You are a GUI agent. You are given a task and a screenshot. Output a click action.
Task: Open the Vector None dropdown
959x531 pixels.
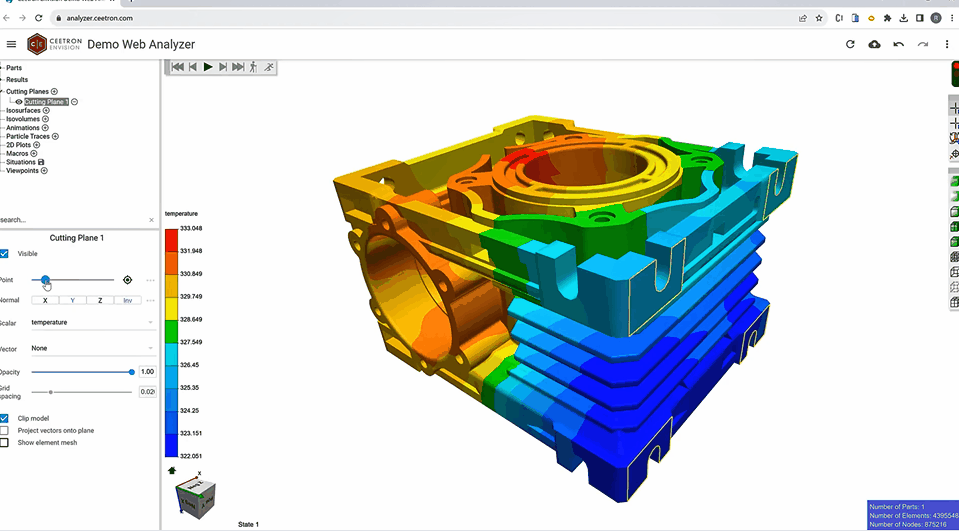(93, 348)
